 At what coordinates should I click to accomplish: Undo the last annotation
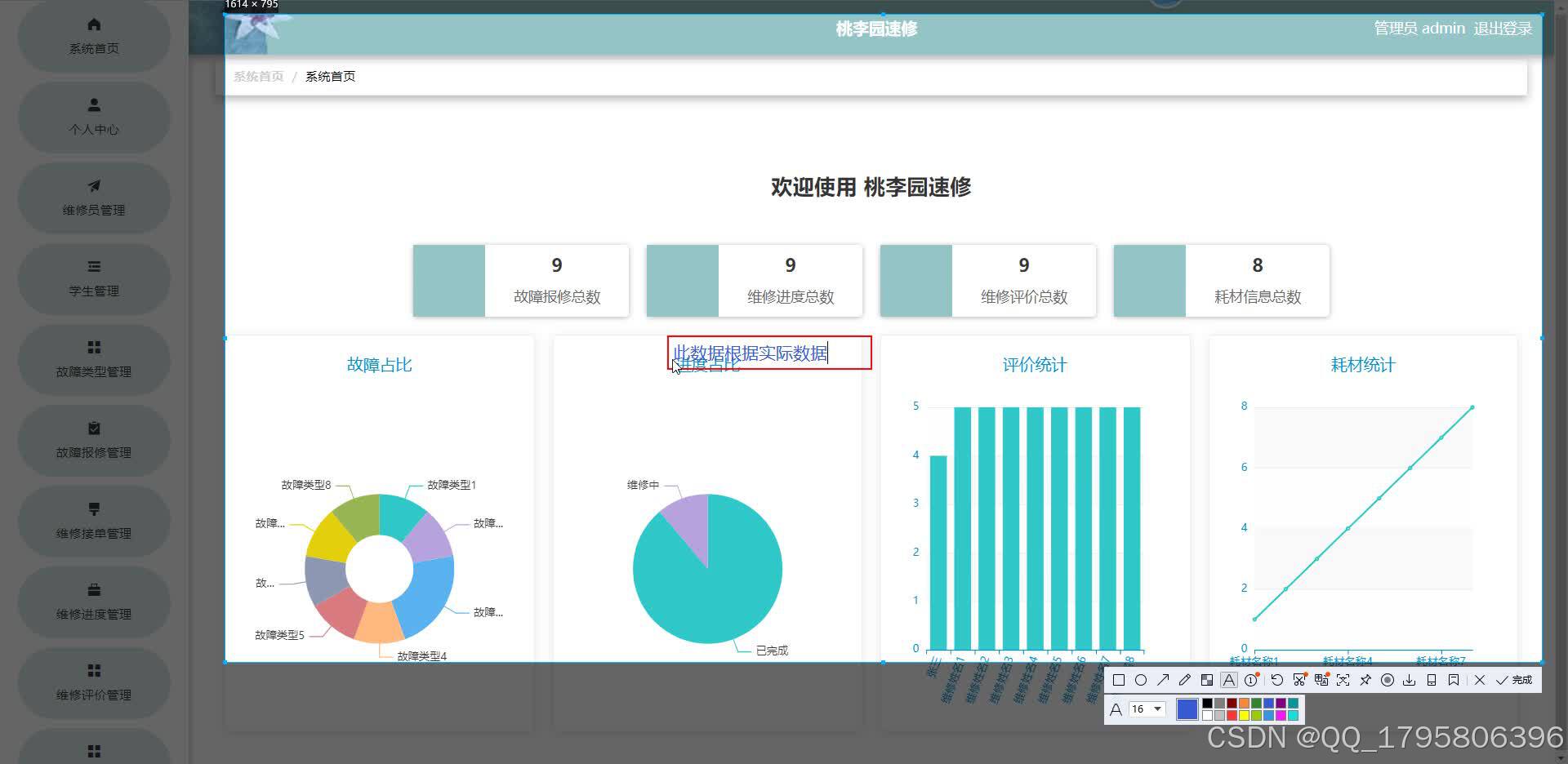coord(1277,680)
